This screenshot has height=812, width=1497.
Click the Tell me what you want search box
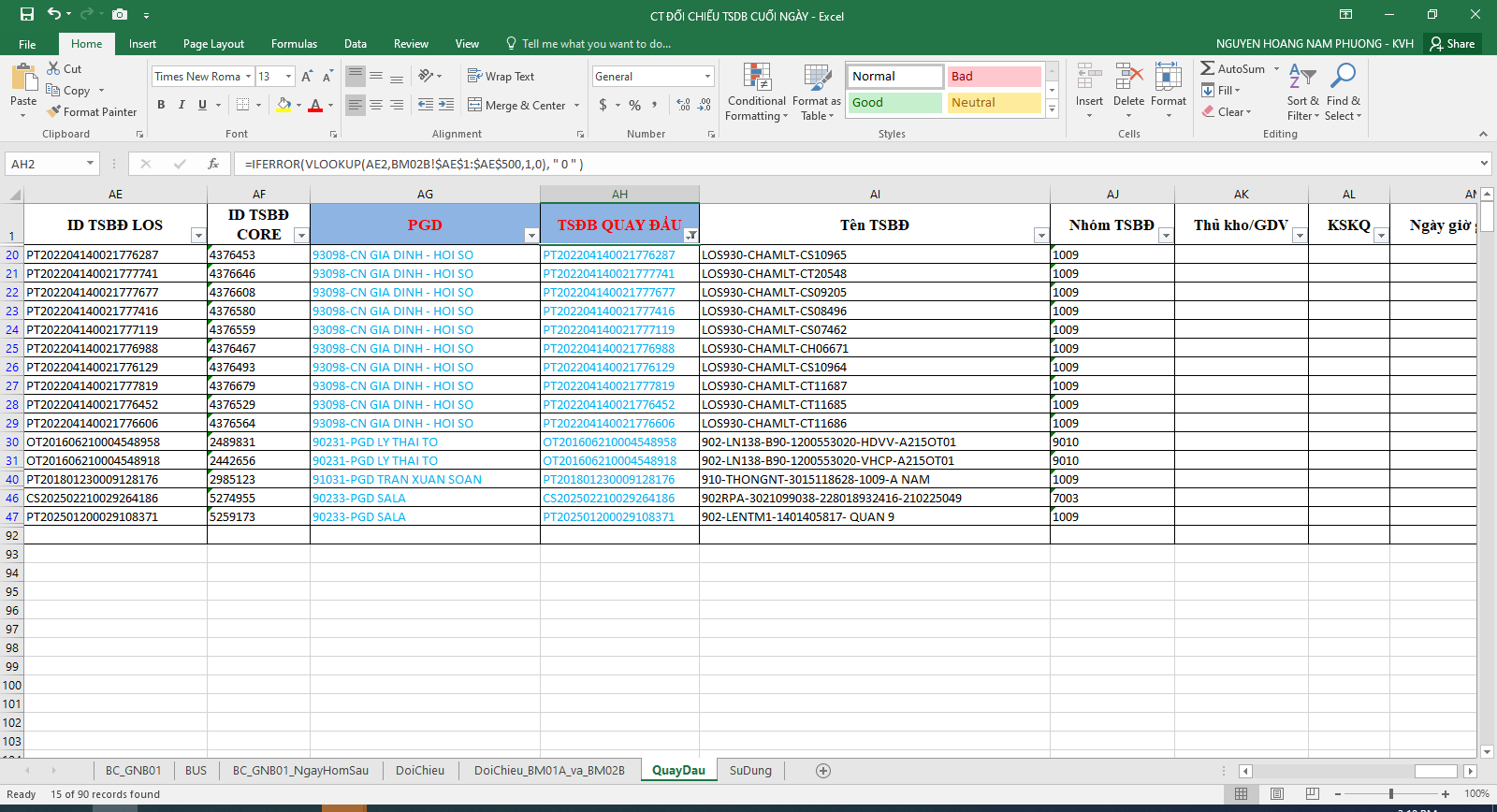point(596,44)
